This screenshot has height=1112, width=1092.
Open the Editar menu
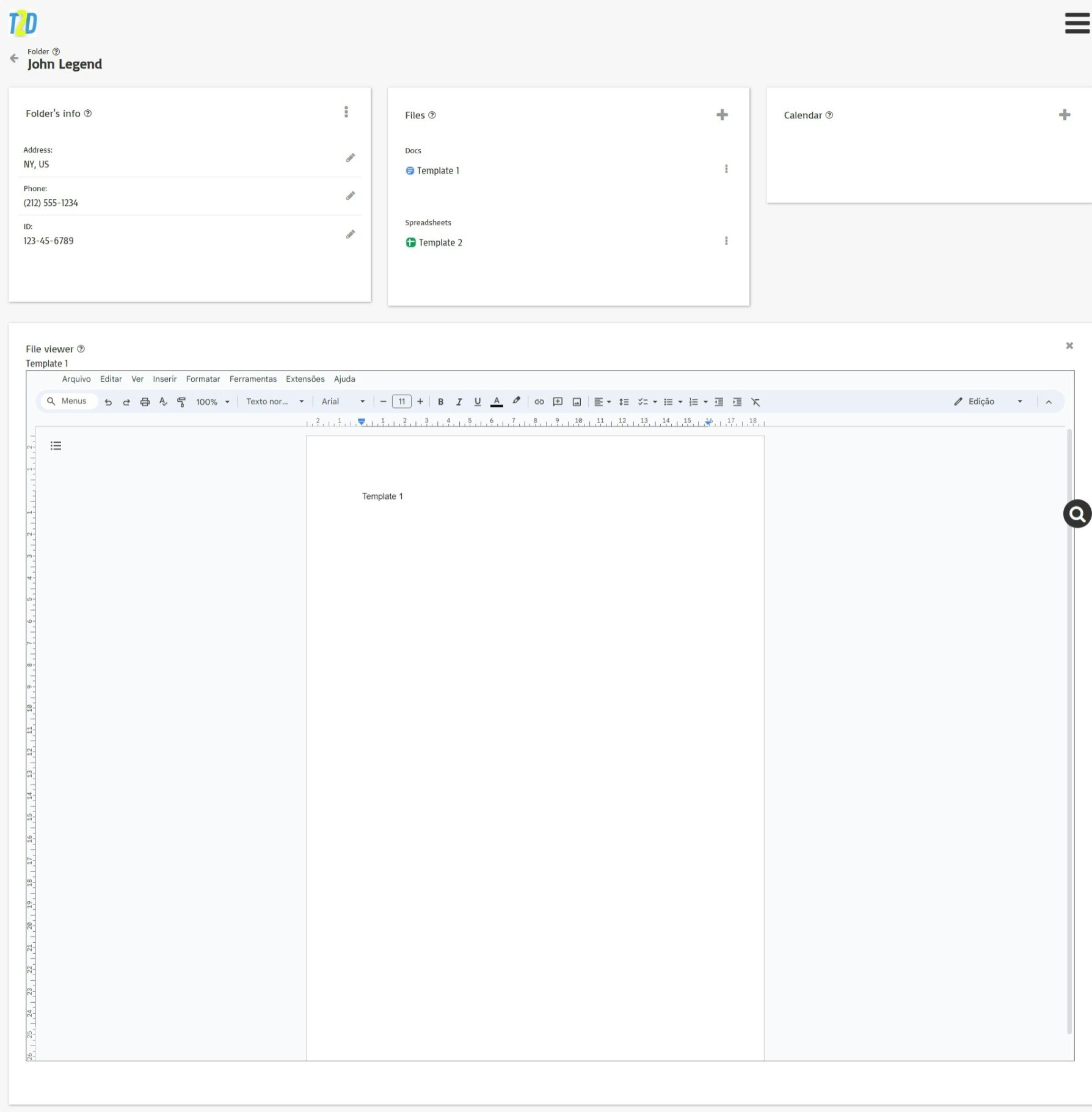(111, 379)
